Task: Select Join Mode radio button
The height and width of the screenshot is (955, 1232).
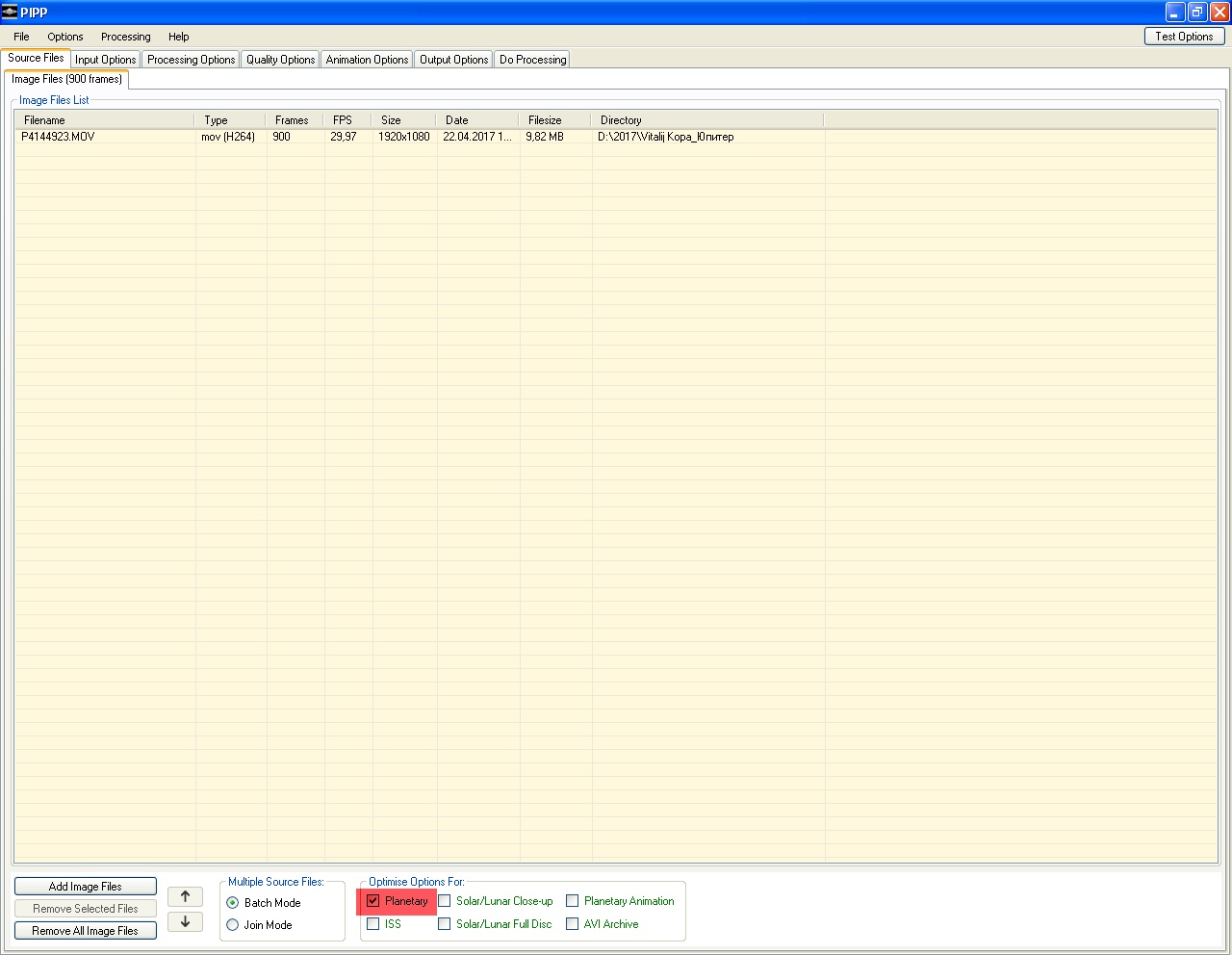Action: point(233,925)
